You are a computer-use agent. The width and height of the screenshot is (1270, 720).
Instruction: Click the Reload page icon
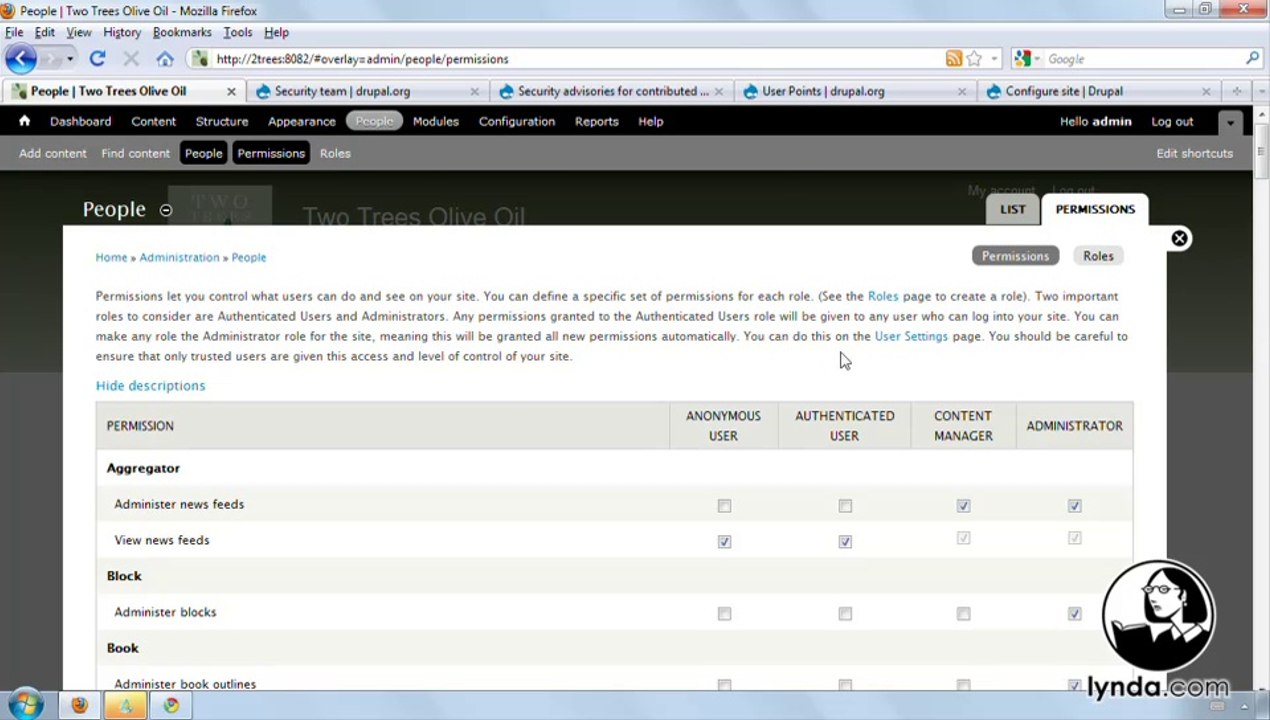[97, 59]
